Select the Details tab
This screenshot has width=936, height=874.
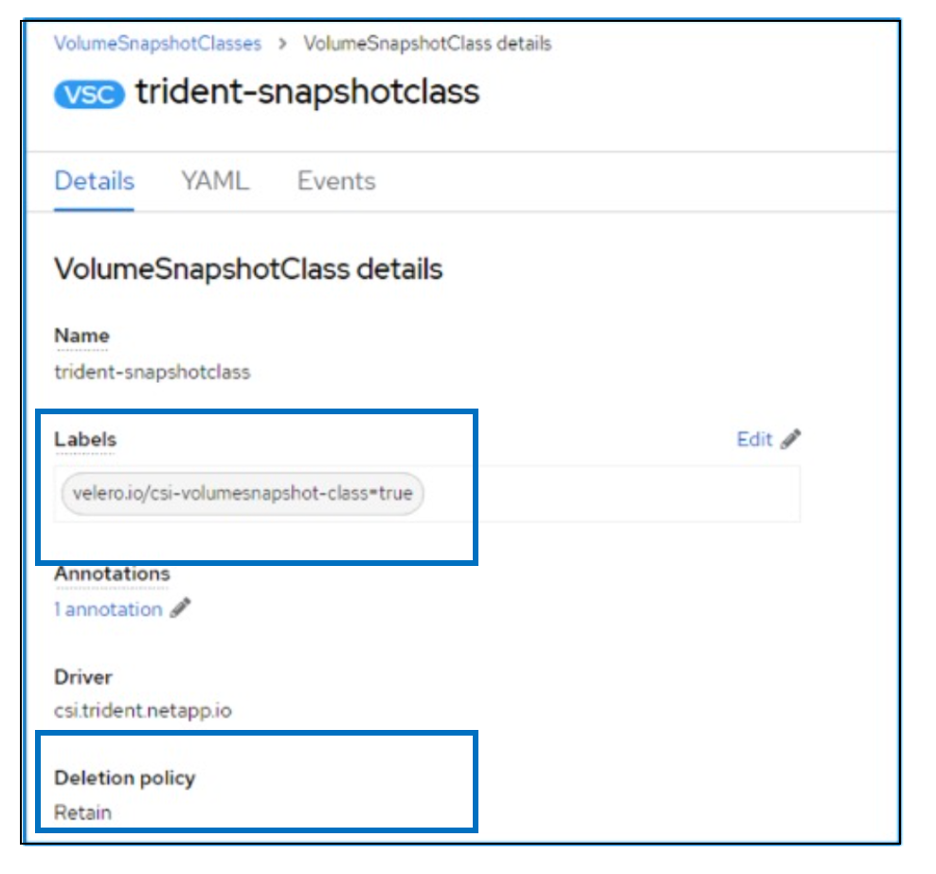[94, 182]
